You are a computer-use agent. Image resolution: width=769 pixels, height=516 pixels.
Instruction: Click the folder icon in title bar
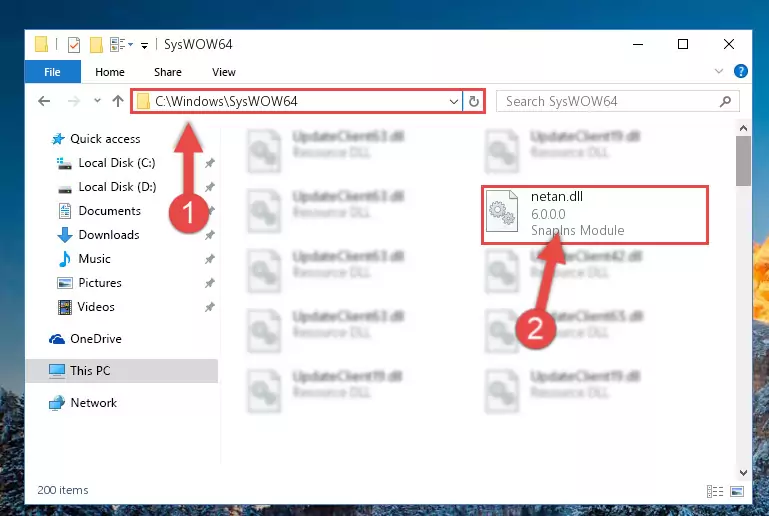tap(42, 44)
